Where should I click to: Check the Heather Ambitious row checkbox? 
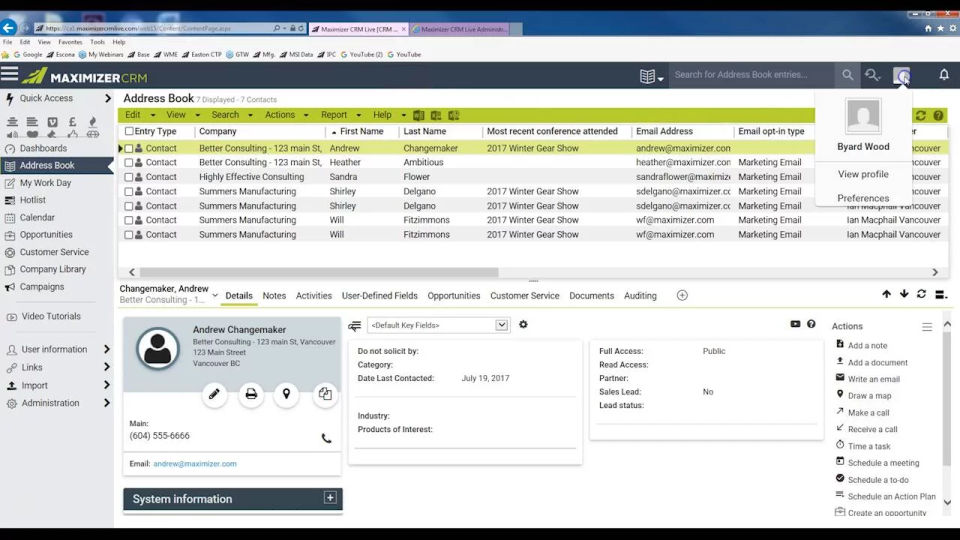[129, 162]
